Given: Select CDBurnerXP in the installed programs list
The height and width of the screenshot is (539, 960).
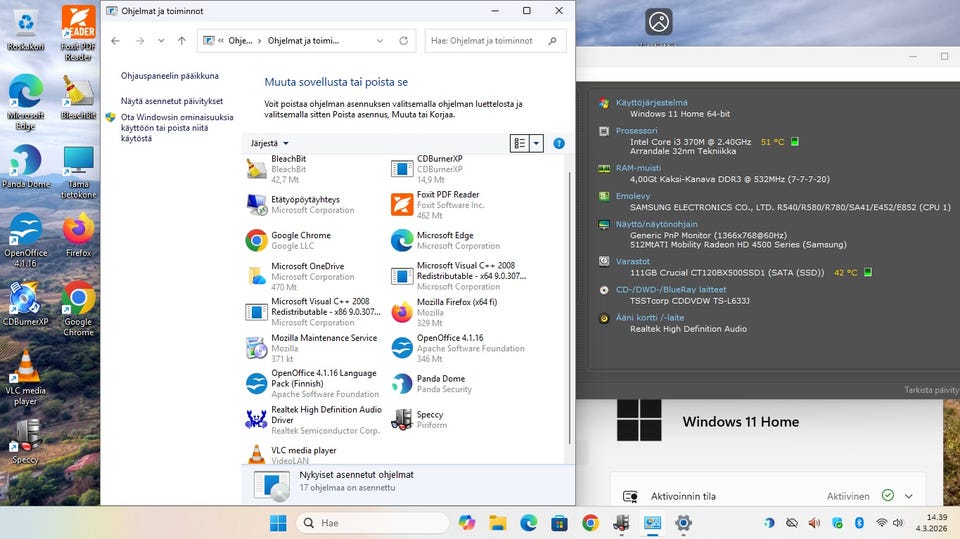Looking at the screenshot, I should pos(459,169).
